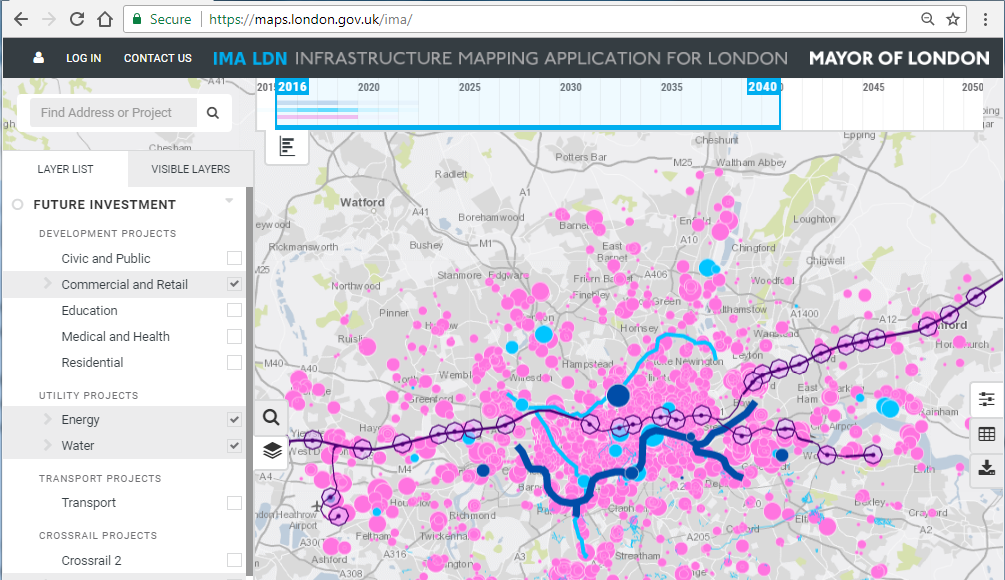
Task: Expand the Water layer chevron
Action: click(47, 445)
